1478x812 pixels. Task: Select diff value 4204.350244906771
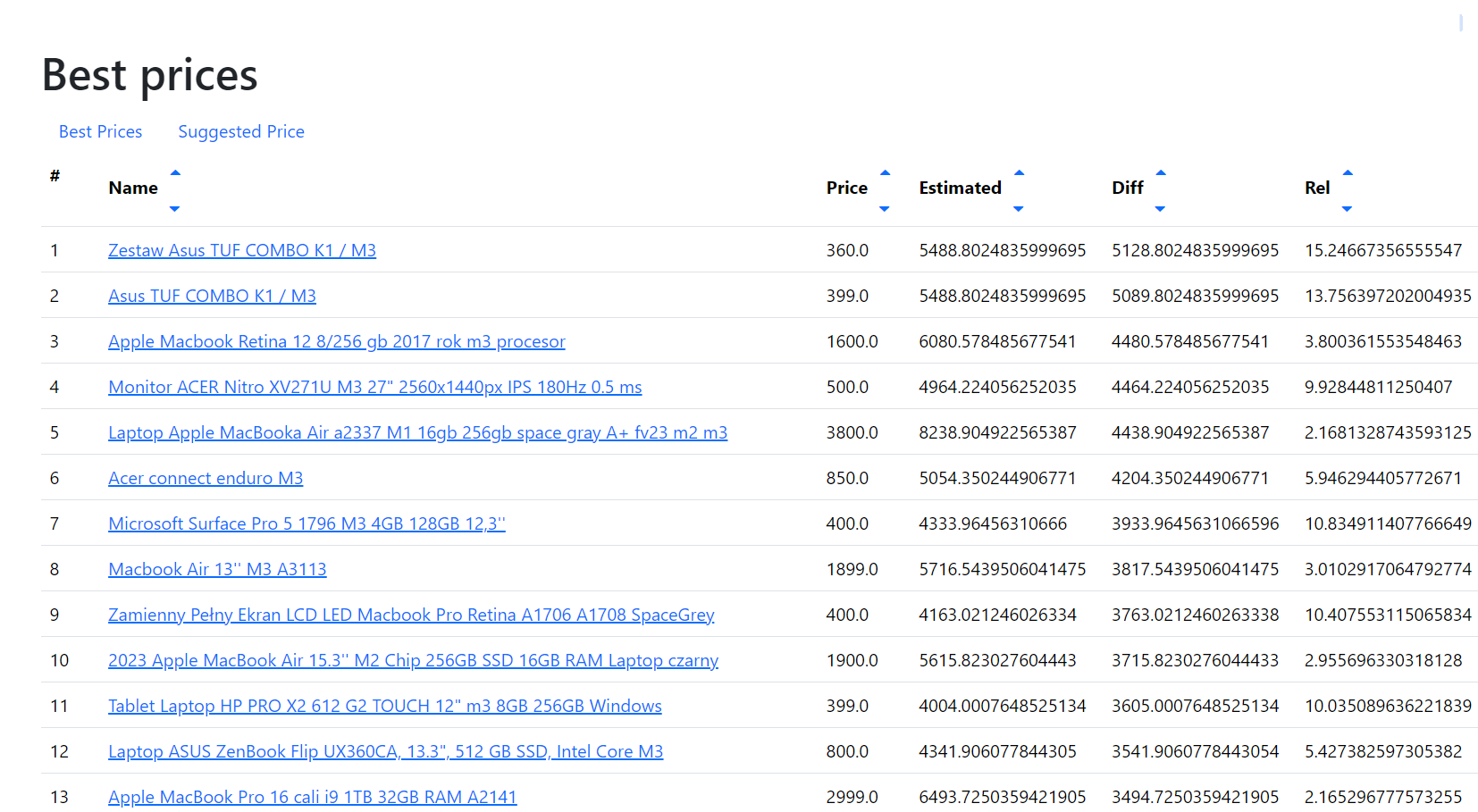pyautogui.click(x=1190, y=478)
